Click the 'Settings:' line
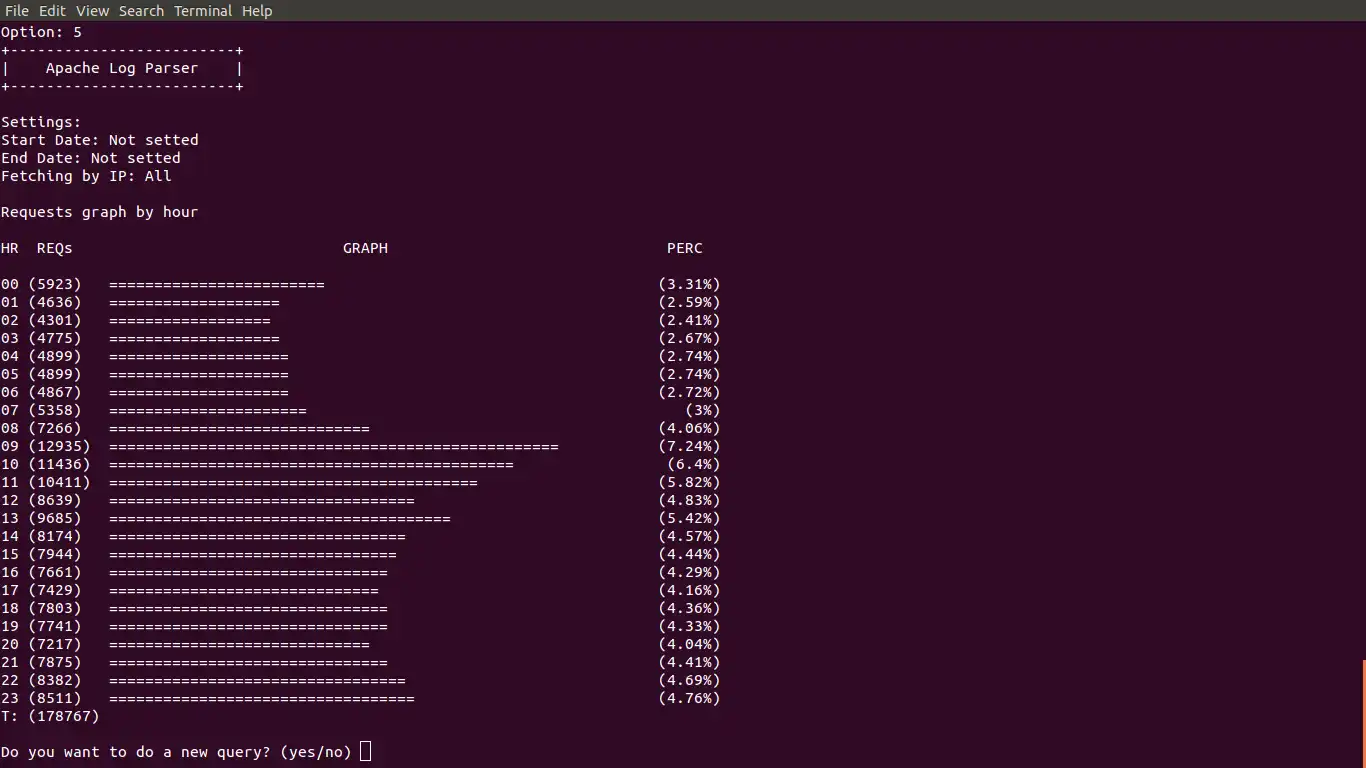Screen dimensions: 1366x768 pos(41,122)
